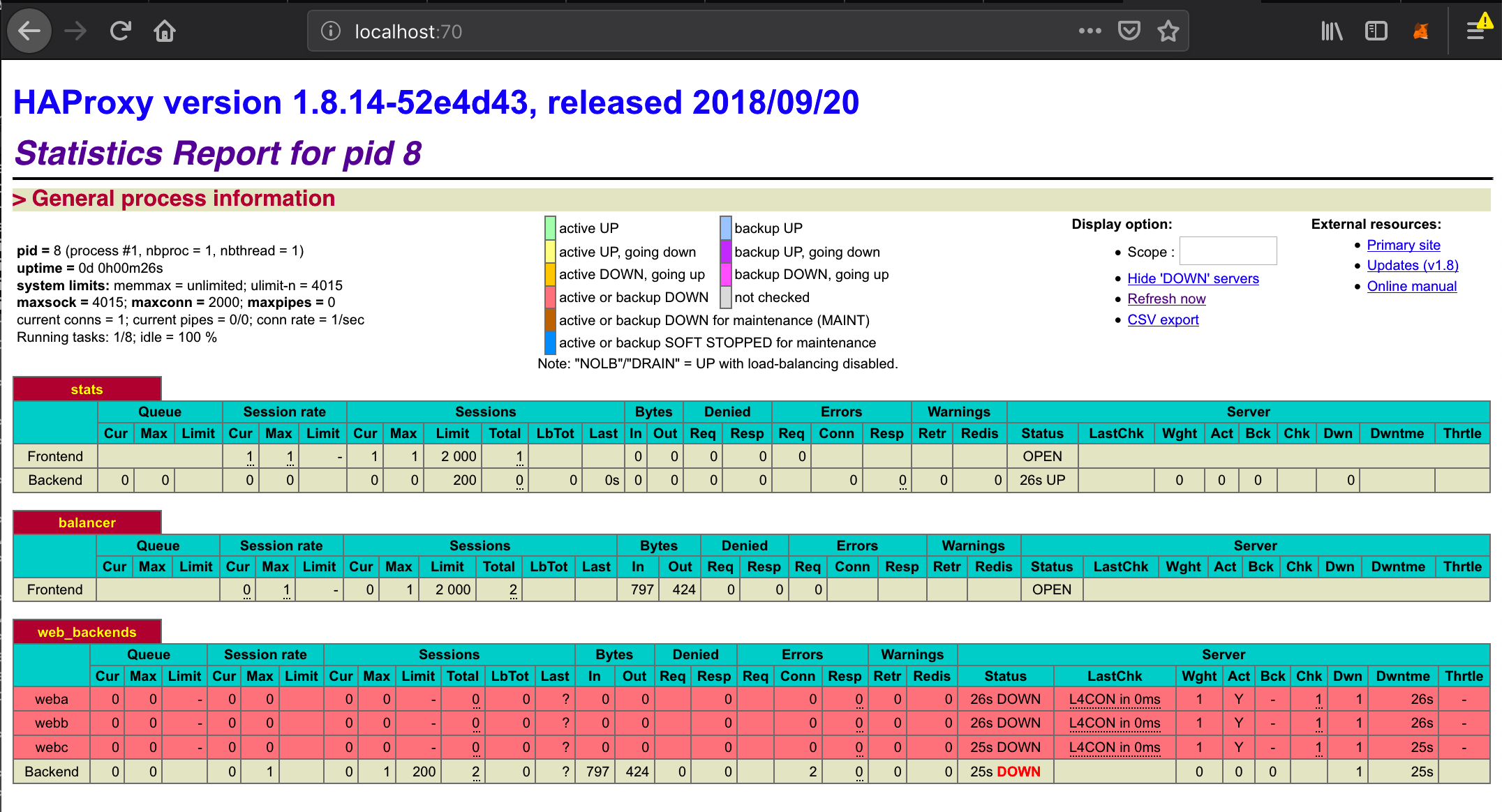1502x812 pixels.
Task: Click the Forward navigation arrow
Action: [75, 31]
